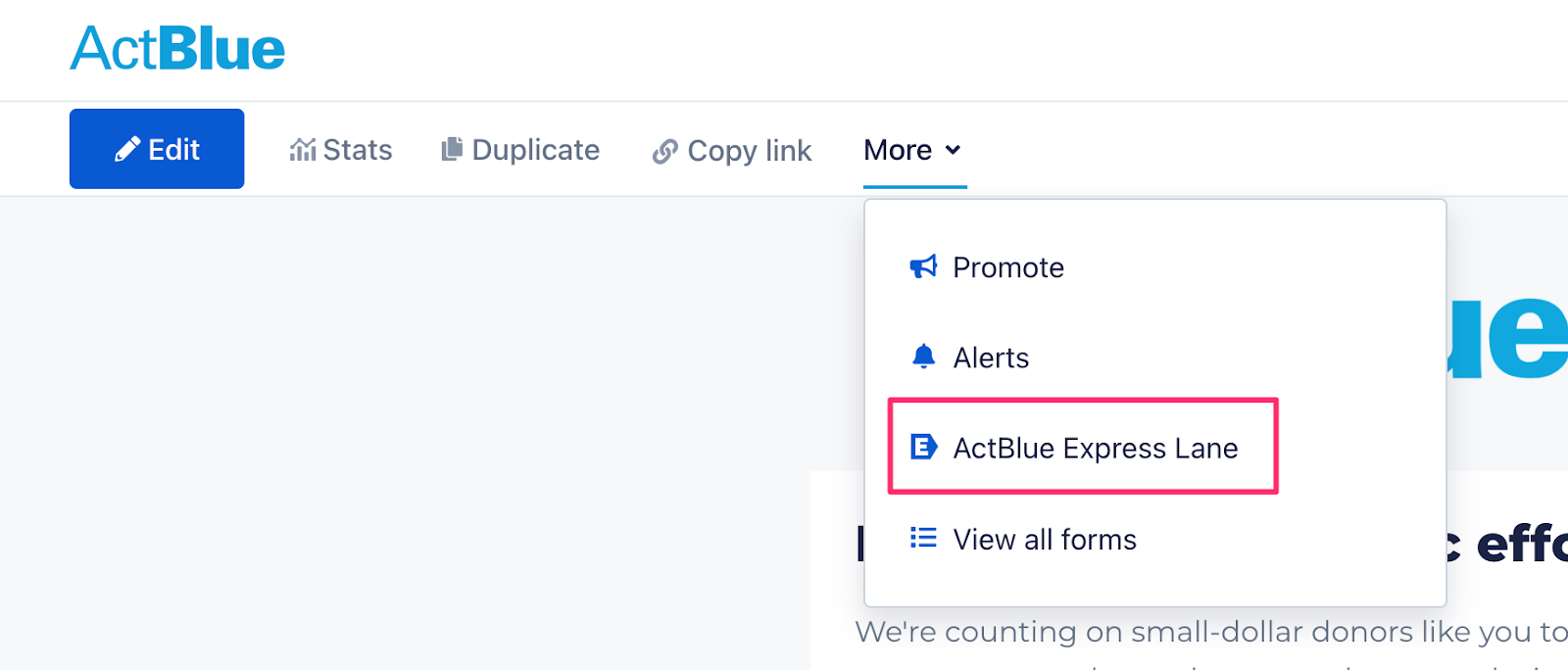Open the View all forms menu item
Image resolution: width=1568 pixels, height=670 pixels.
(x=1045, y=539)
